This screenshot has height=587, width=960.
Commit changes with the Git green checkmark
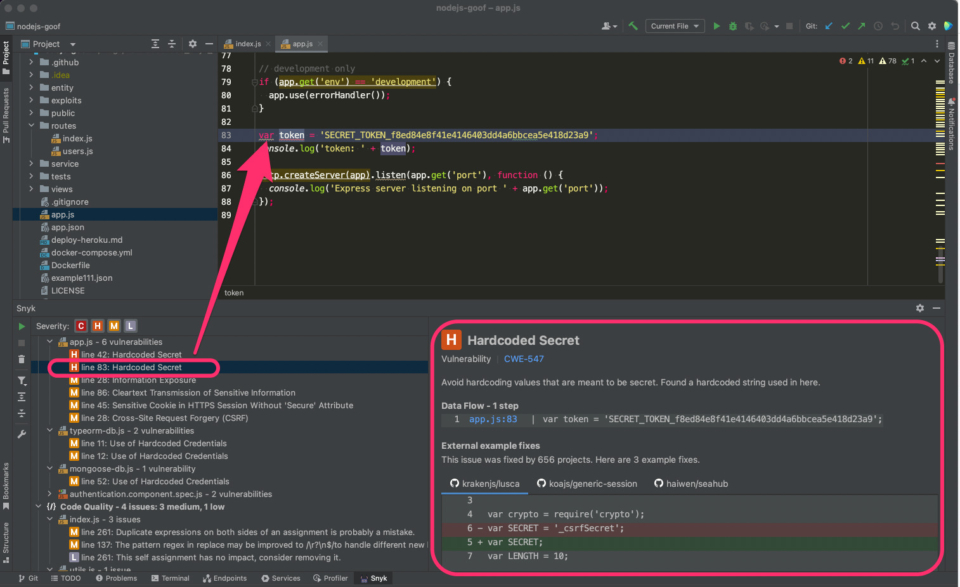[846, 26]
